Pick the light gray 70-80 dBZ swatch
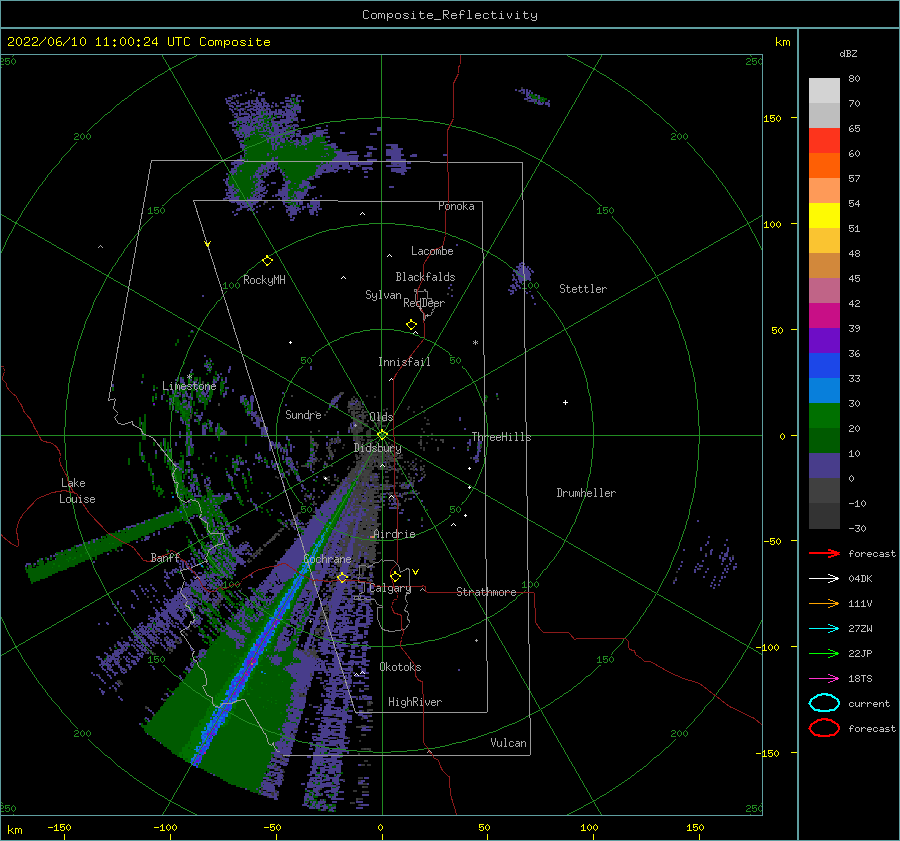 point(824,91)
